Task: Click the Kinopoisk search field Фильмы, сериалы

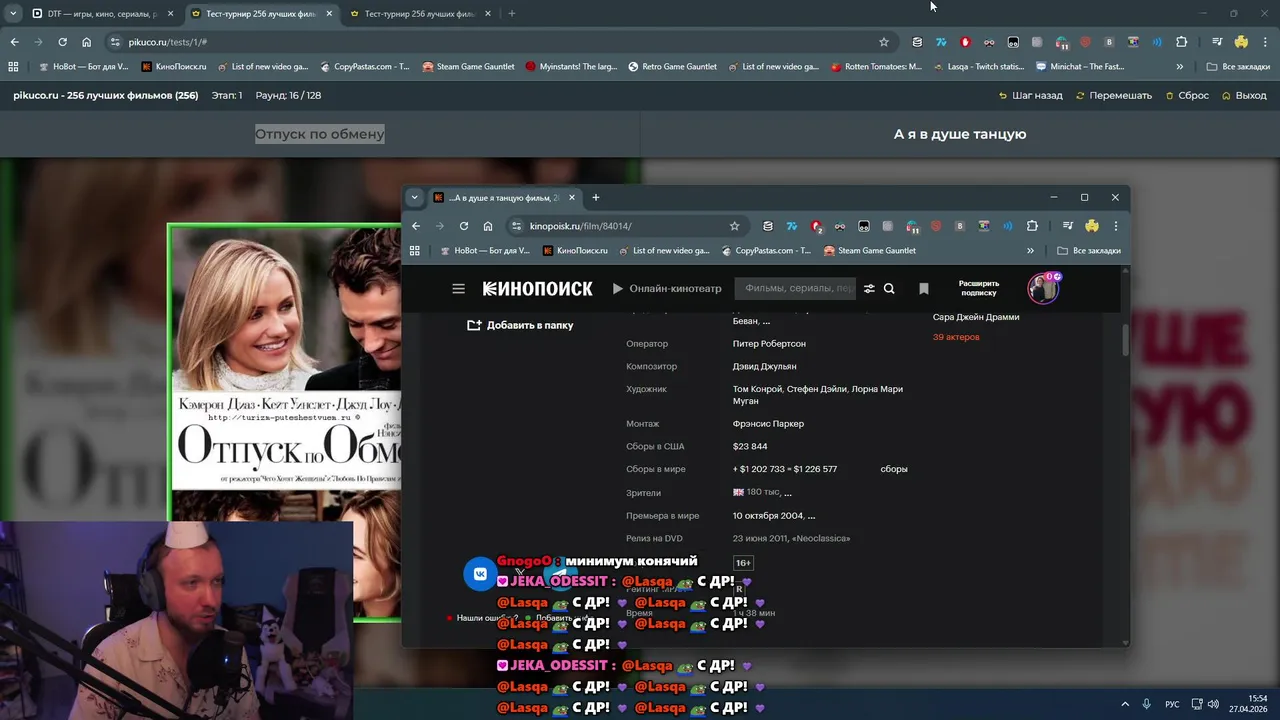Action: click(x=796, y=288)
